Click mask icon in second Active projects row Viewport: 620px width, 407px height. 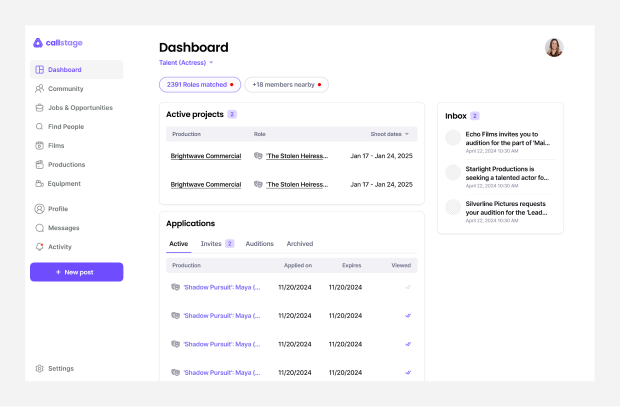coord(258,184)
